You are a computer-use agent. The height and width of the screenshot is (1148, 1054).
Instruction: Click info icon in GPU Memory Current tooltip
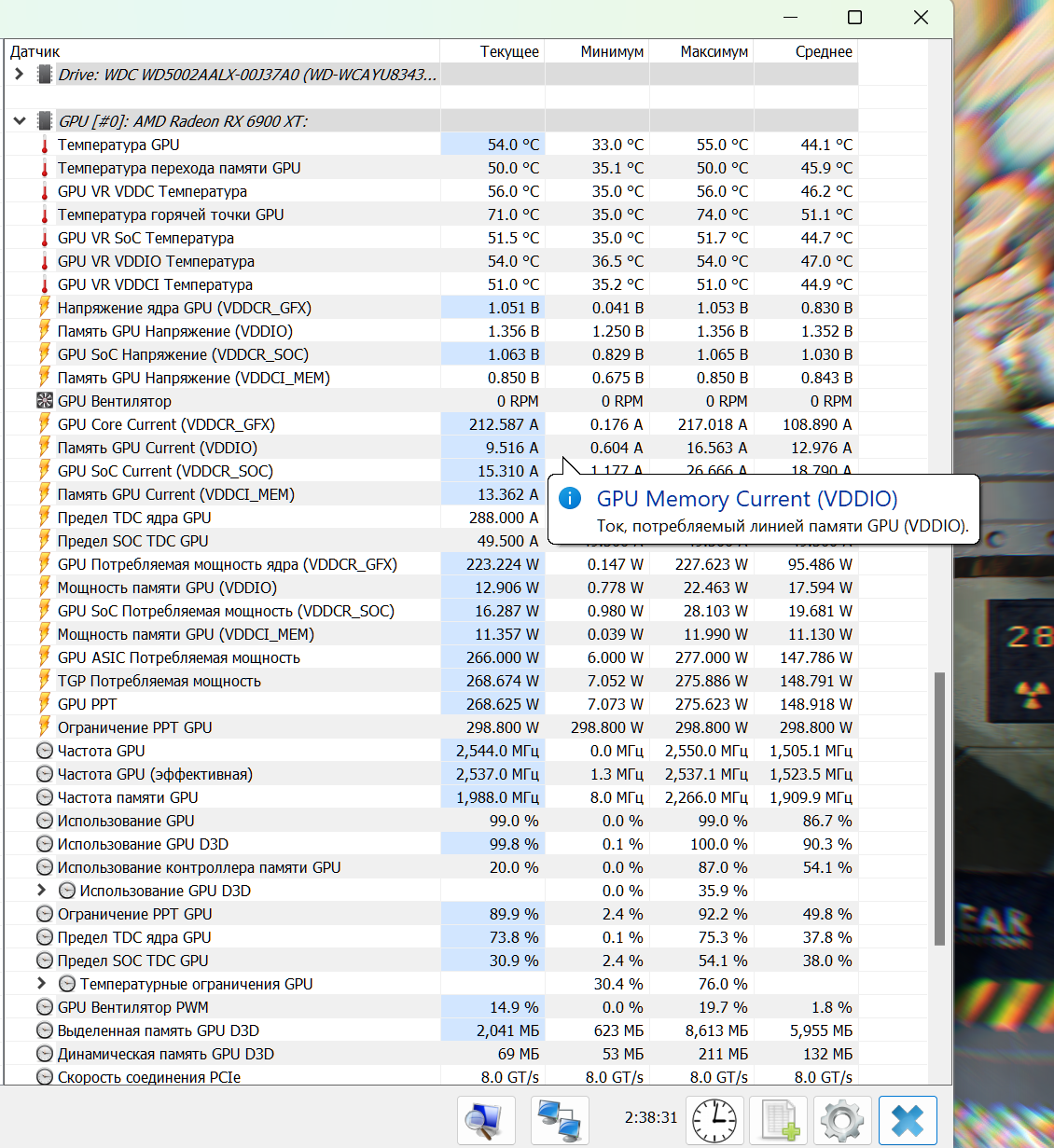[x=570, y=498]
